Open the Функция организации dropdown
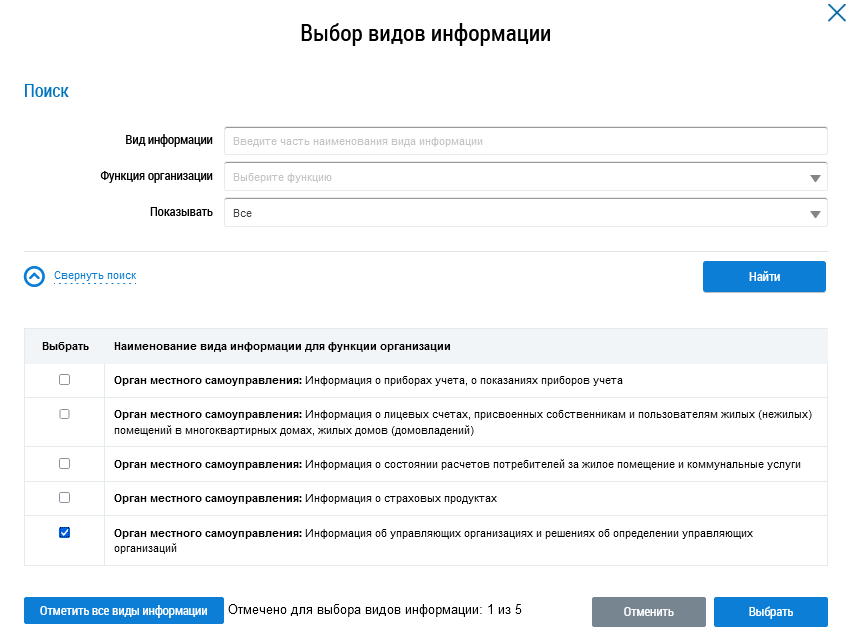The width and height of the screenshot is (851, 642). pos(815,178)
